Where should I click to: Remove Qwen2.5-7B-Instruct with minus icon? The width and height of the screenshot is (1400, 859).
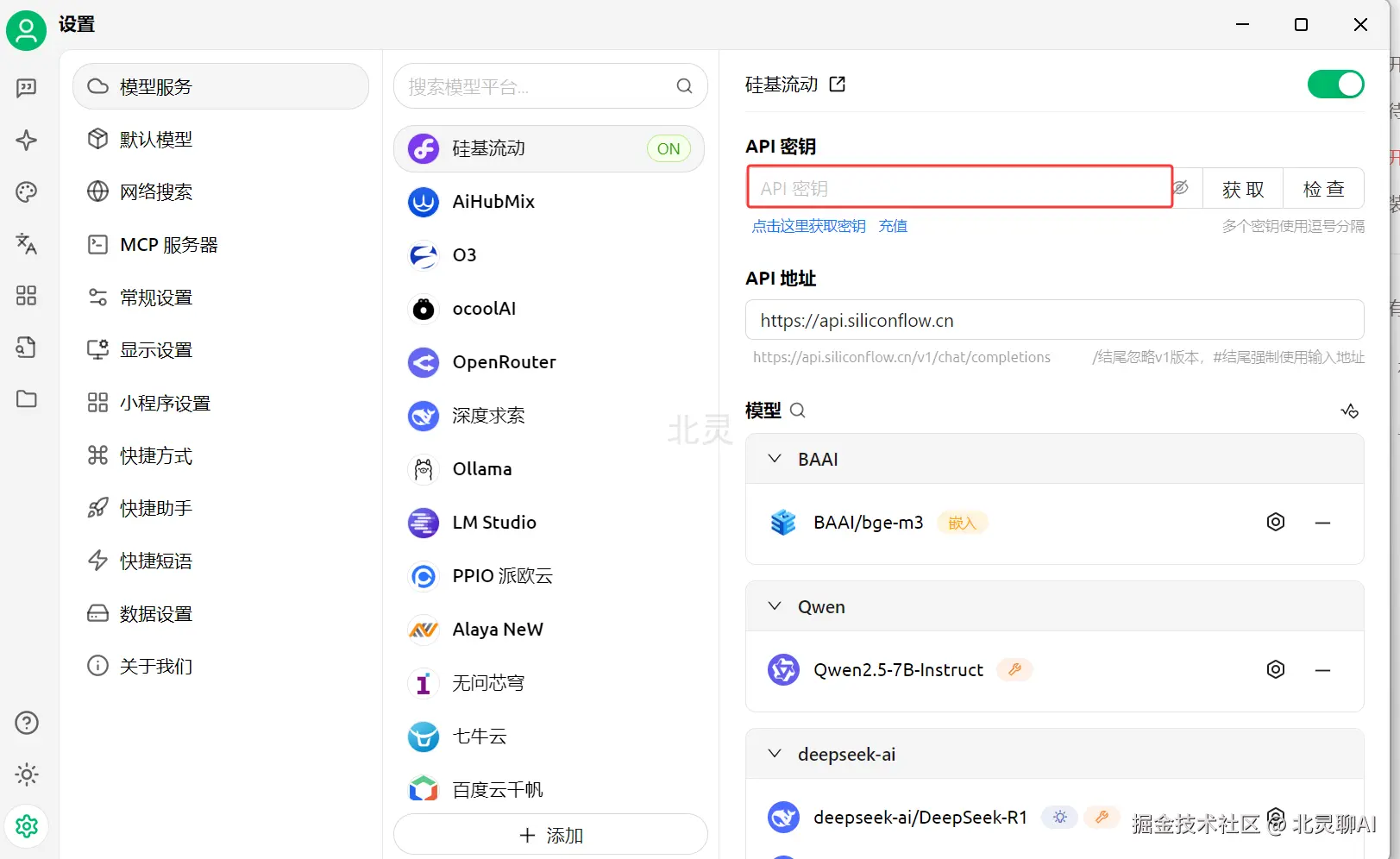tap(1322, 670)
